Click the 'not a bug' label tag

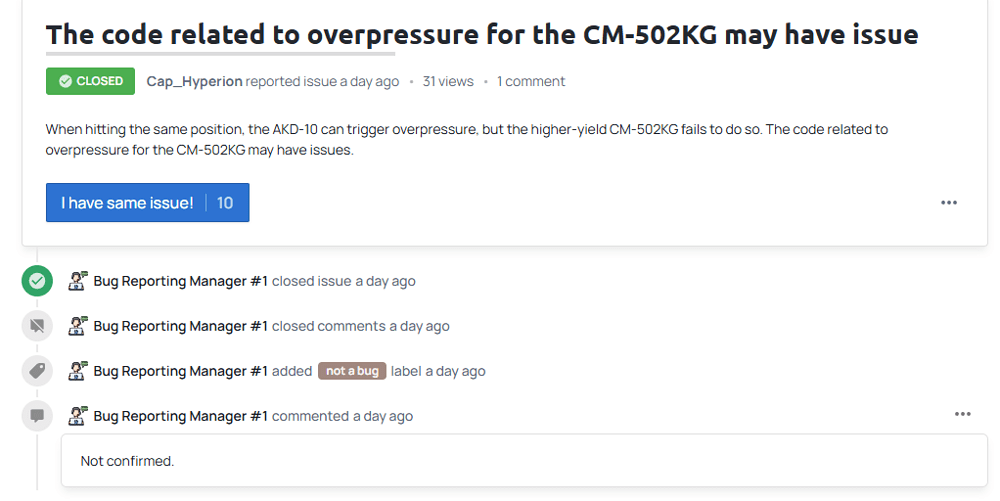352,371
